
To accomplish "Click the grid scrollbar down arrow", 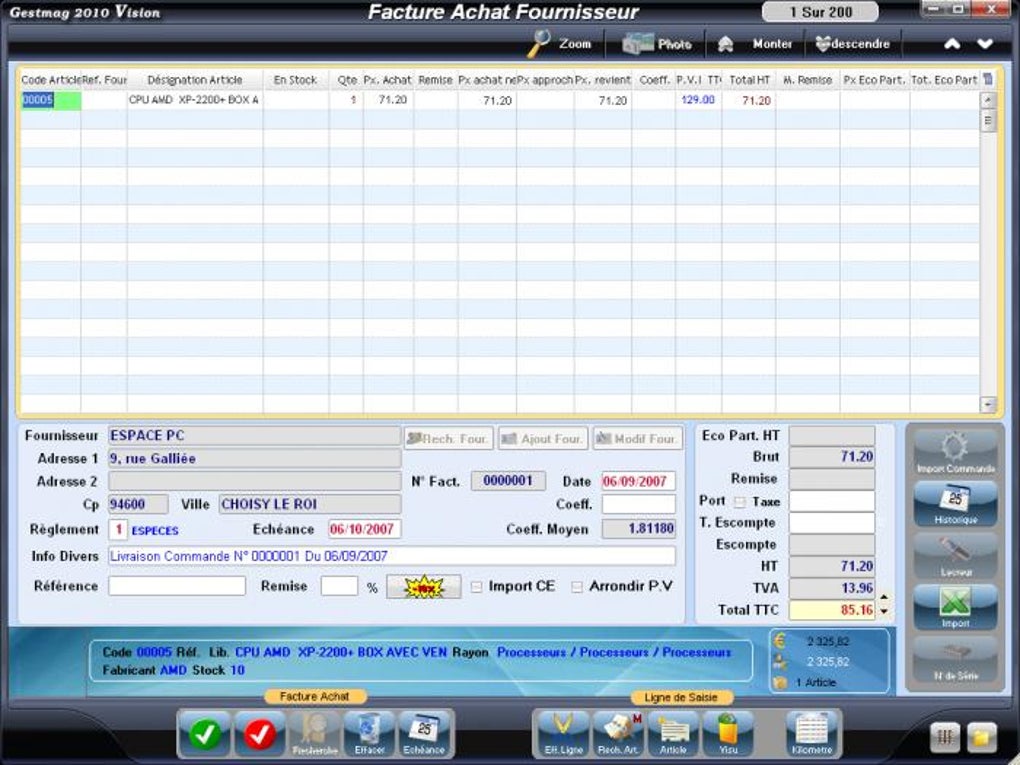I will (x=987, y=405).
